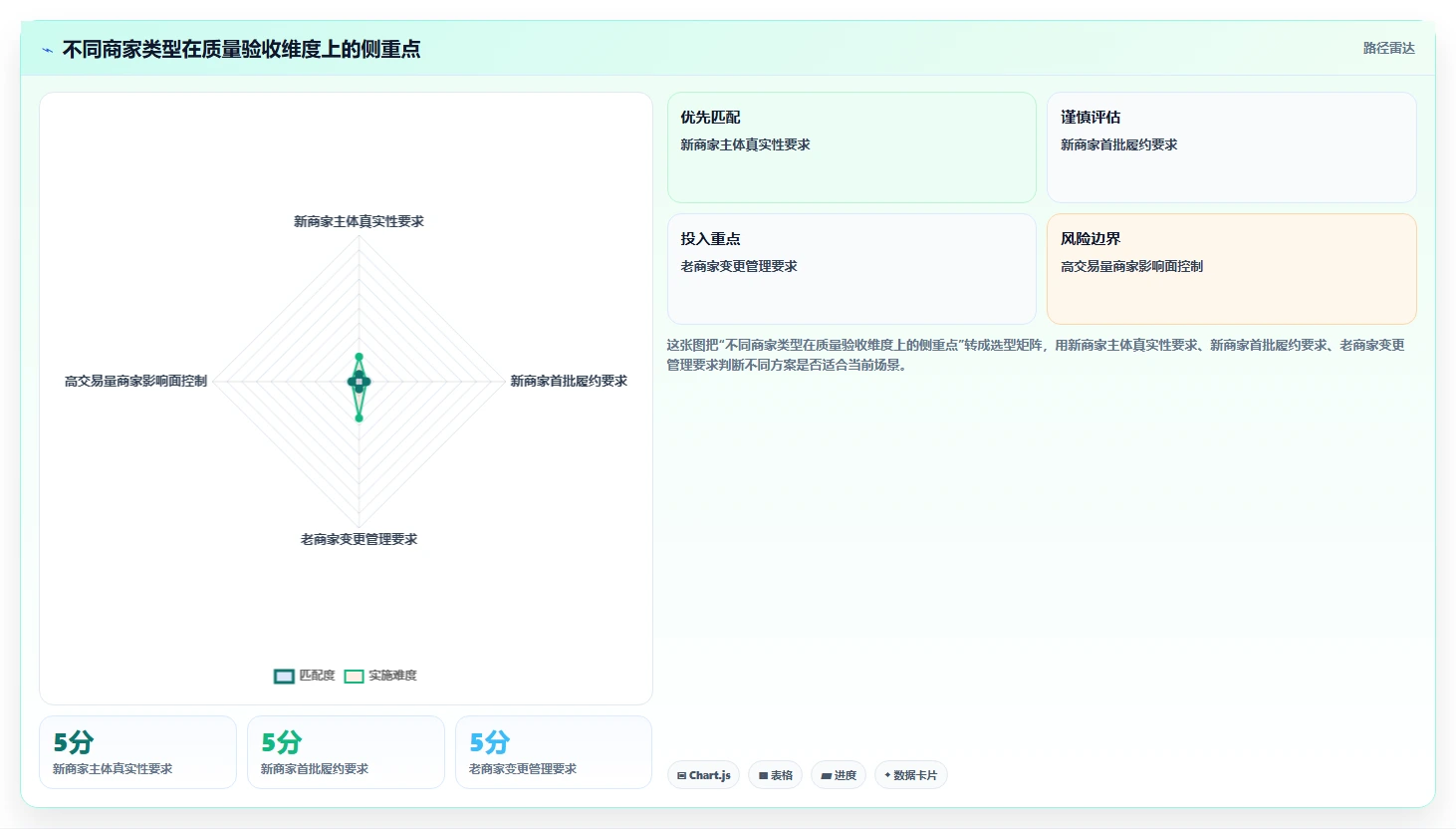Select the 表格 tag
1456x829 pixels.
coord(775,775)
